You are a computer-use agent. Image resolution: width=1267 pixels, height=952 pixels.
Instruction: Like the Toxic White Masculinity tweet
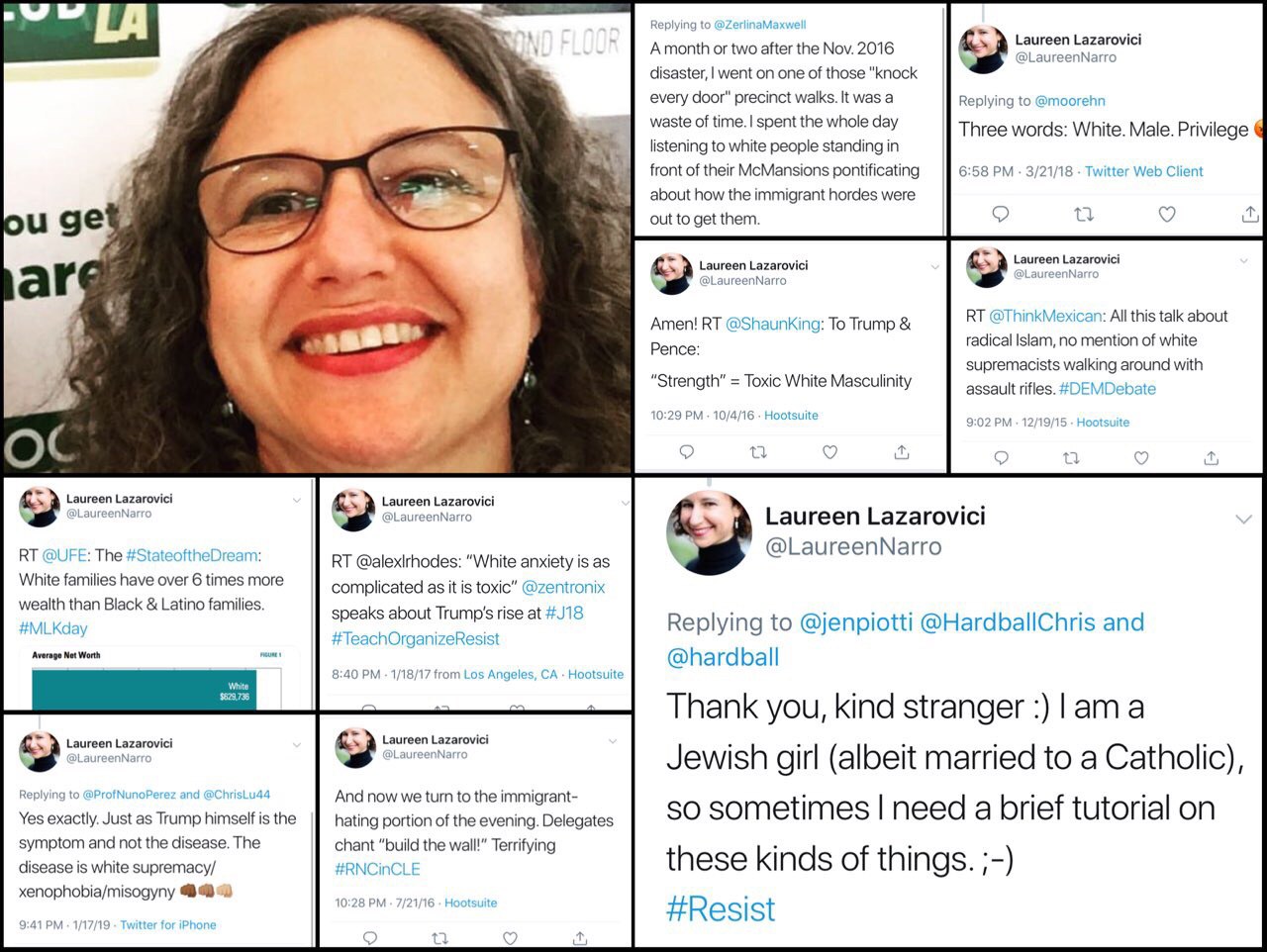(x=829, y=452)
